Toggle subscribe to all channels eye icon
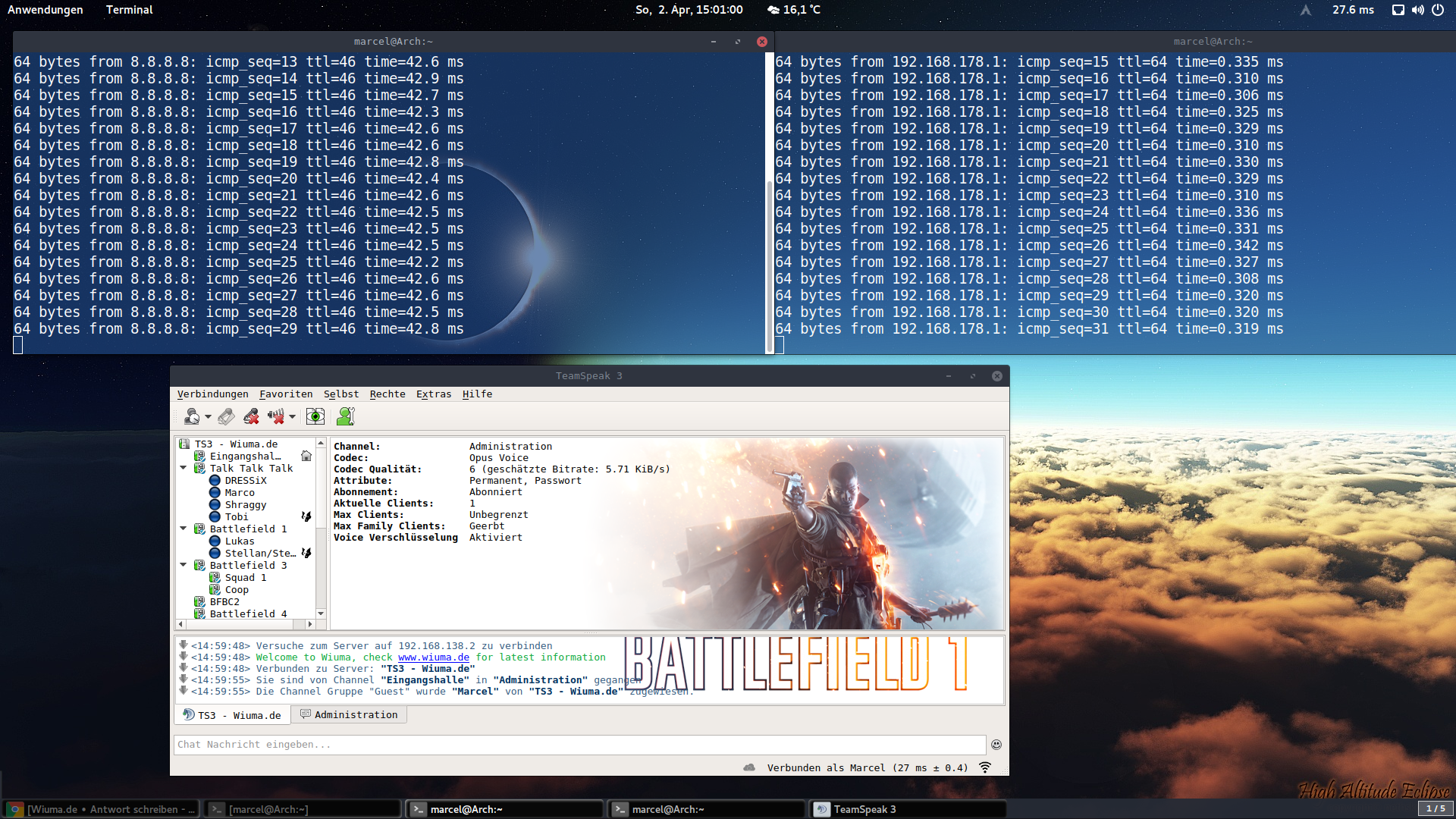This screenshot has width=1456, height=819. pyautogui.click(x=315, y=416)
